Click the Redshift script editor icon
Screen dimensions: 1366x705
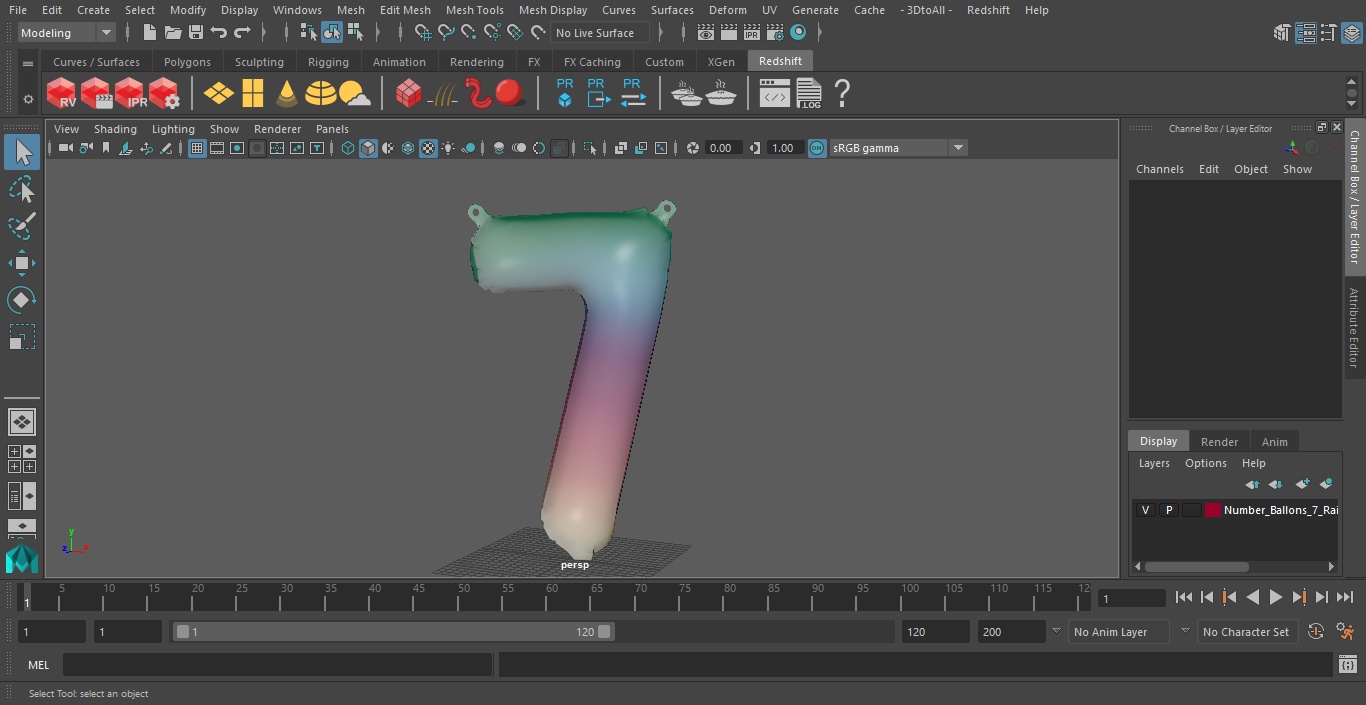click(775, 93)
